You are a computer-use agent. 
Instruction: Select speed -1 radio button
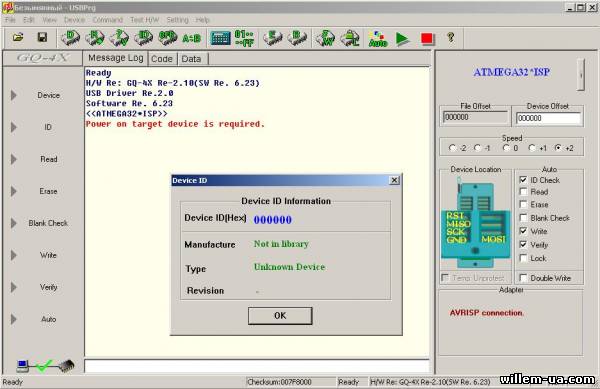tap(477, 148)
